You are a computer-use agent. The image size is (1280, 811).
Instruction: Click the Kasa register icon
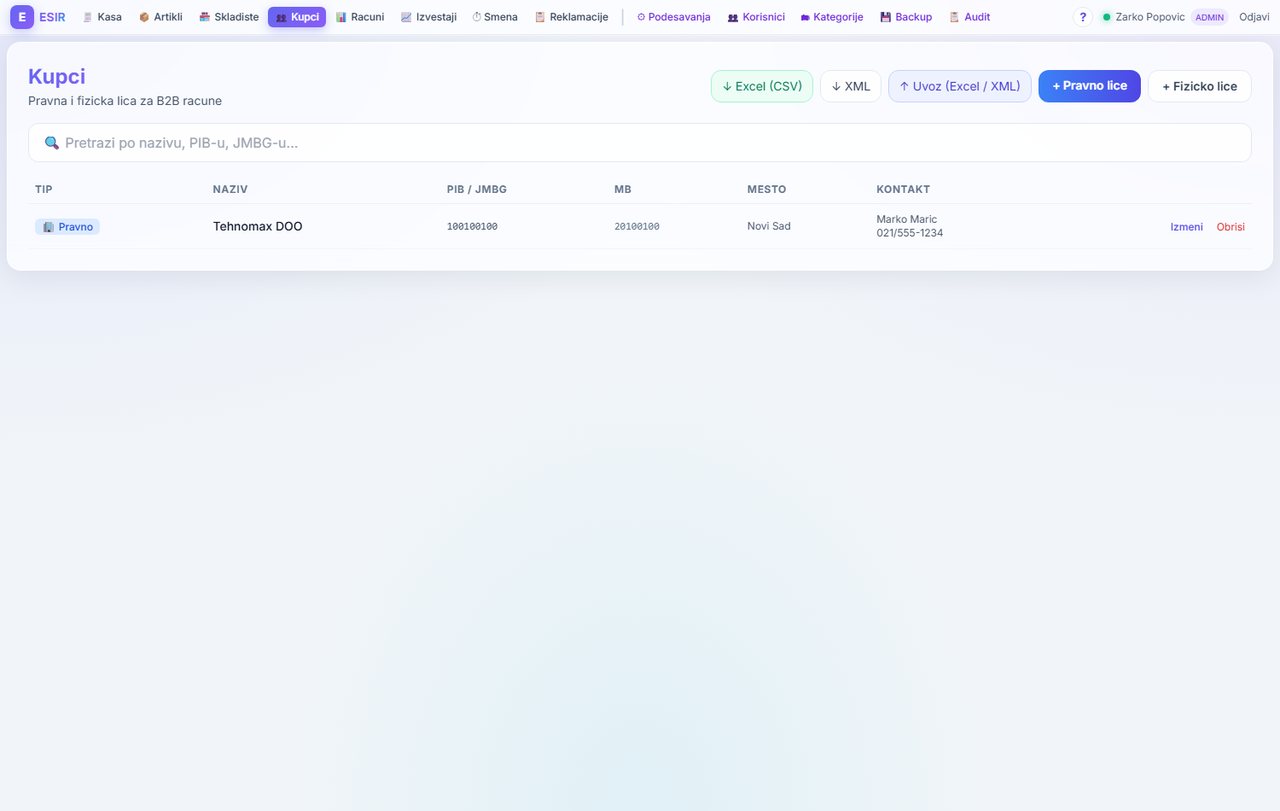(x=88, y=17)
